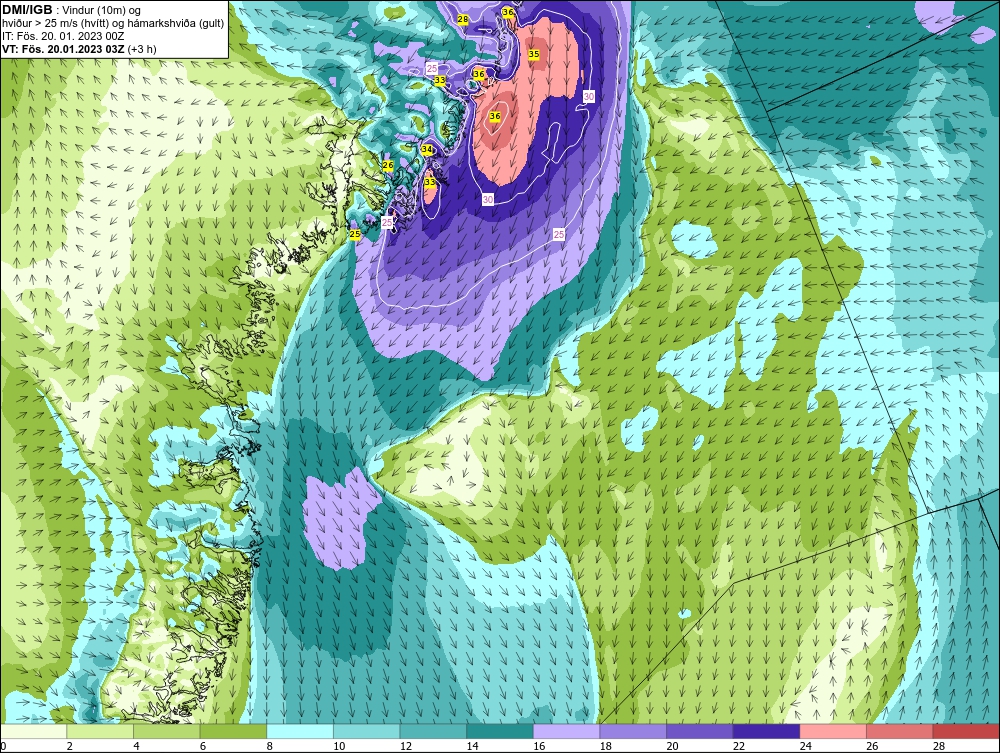This screenshot has height=753, width=1000.
Task: Click the teal 14–16 m/s legend swatch
Action: (499, 731)
